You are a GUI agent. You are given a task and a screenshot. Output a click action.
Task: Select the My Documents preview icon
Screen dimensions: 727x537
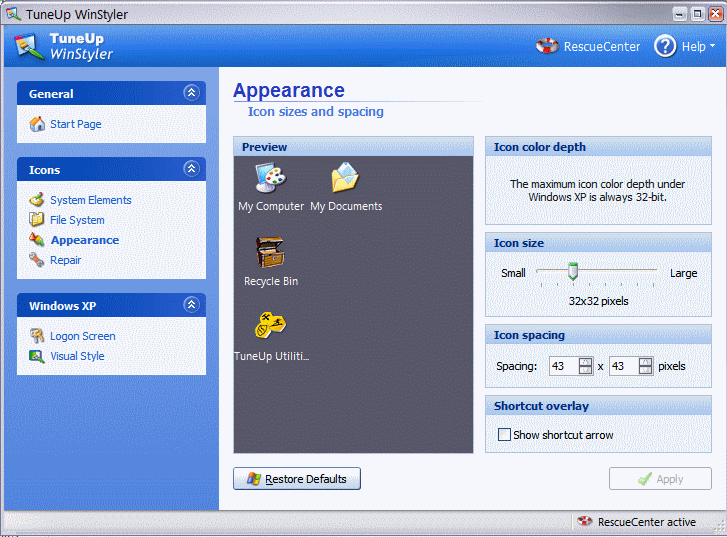click(345, 178)
